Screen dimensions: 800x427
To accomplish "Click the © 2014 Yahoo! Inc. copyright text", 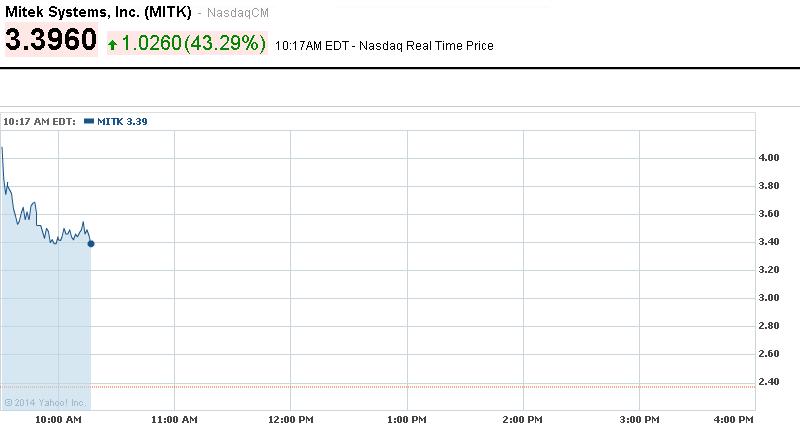I will pos(44,403).
